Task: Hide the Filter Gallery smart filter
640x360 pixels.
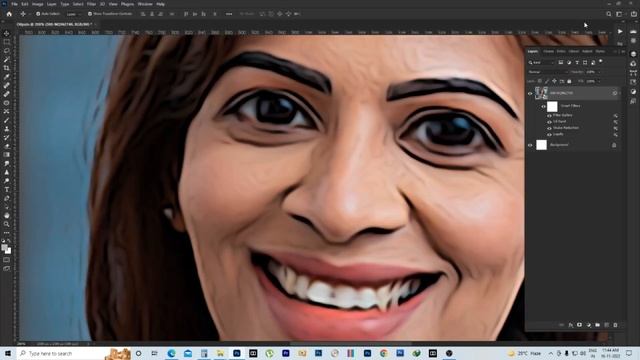Action: (x=549, y=116)
